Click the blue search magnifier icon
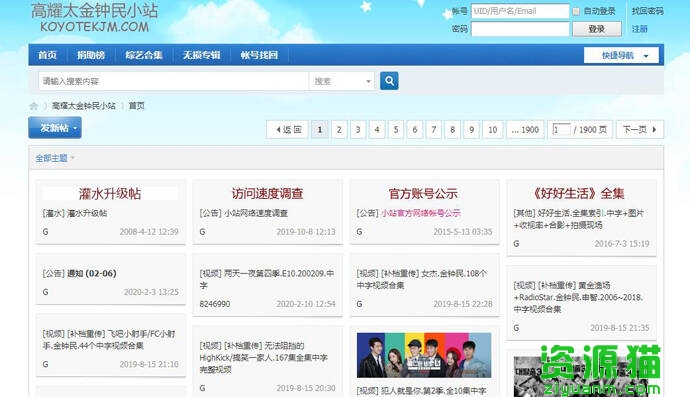690x397 pixels. pyautogui.click(x=389, y=81)
